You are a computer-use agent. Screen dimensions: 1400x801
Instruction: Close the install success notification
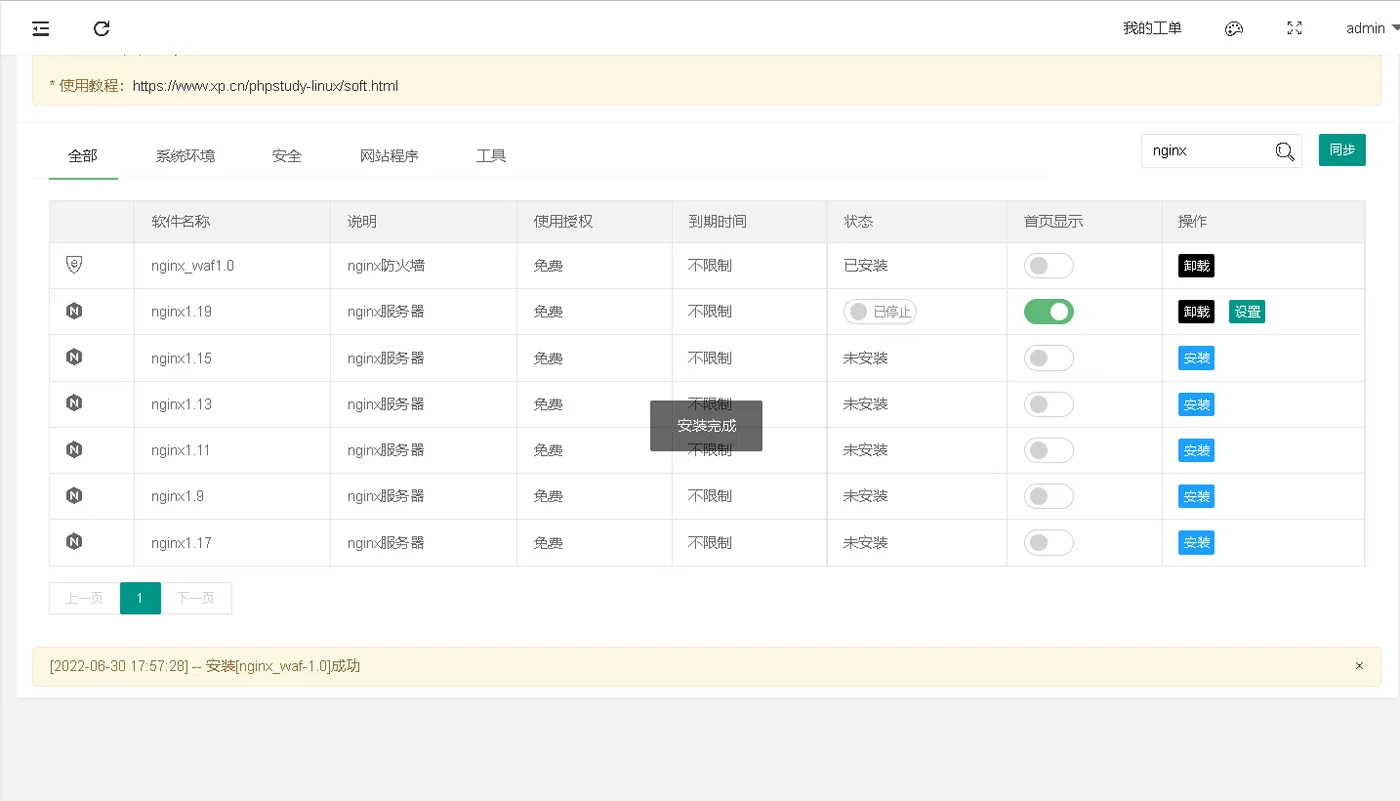(1359, 666)
